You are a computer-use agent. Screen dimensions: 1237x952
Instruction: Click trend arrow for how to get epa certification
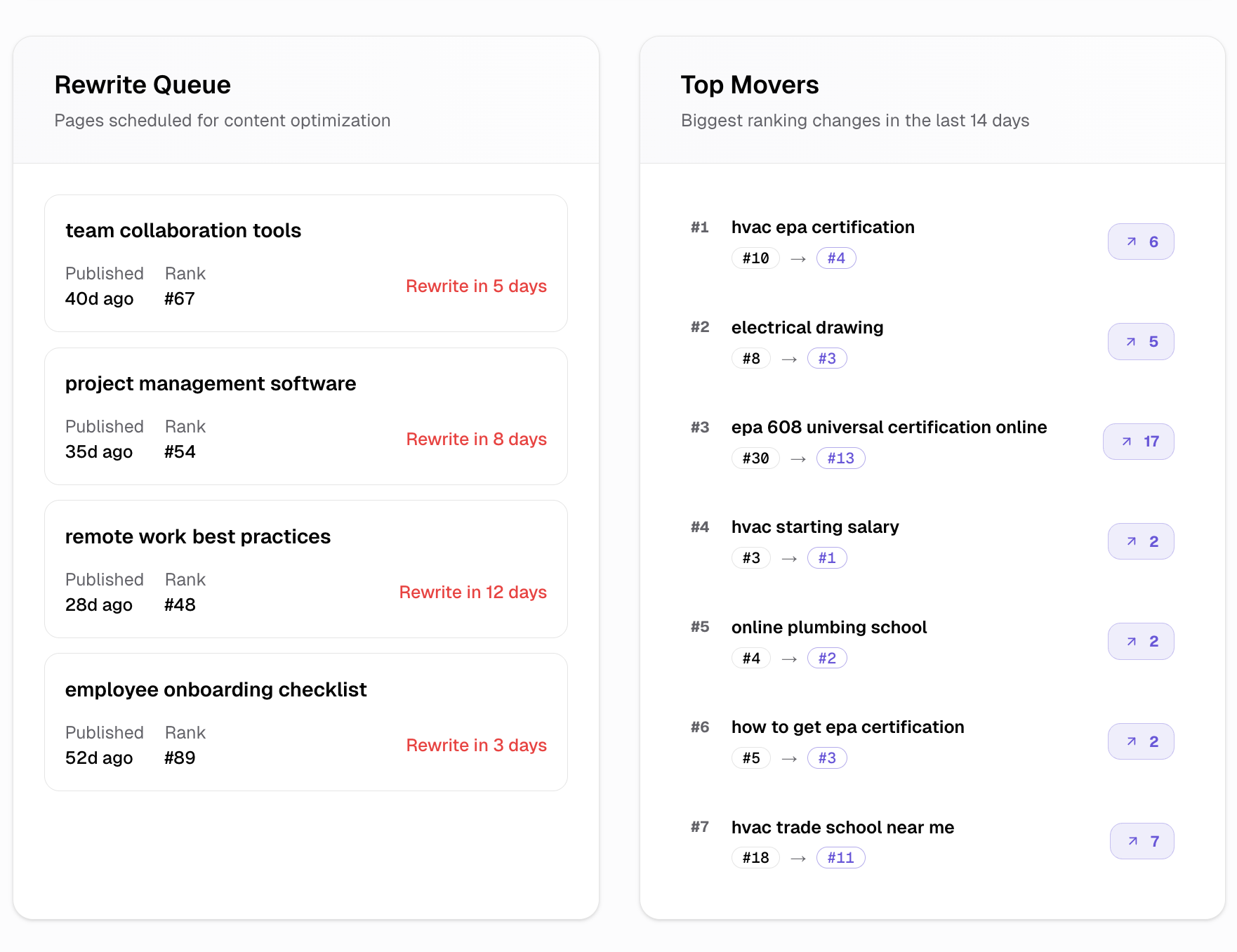(x=1131, y=741)
